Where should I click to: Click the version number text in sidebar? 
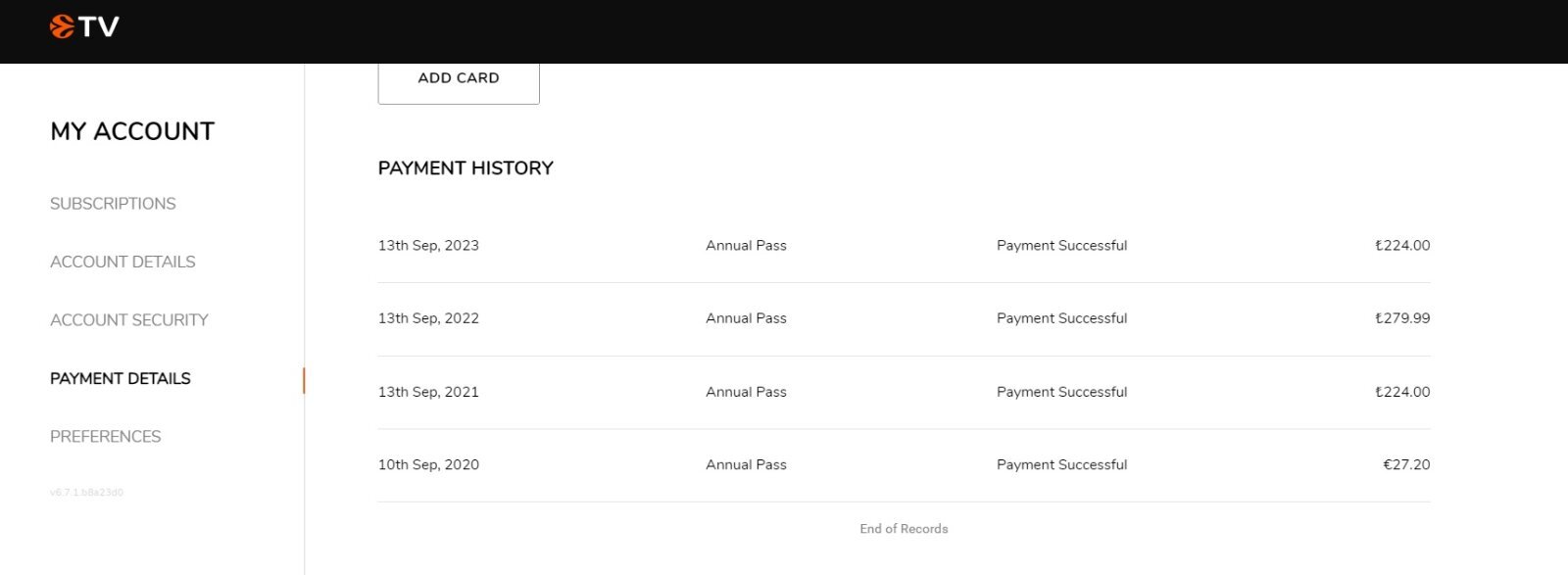[86, 493]
